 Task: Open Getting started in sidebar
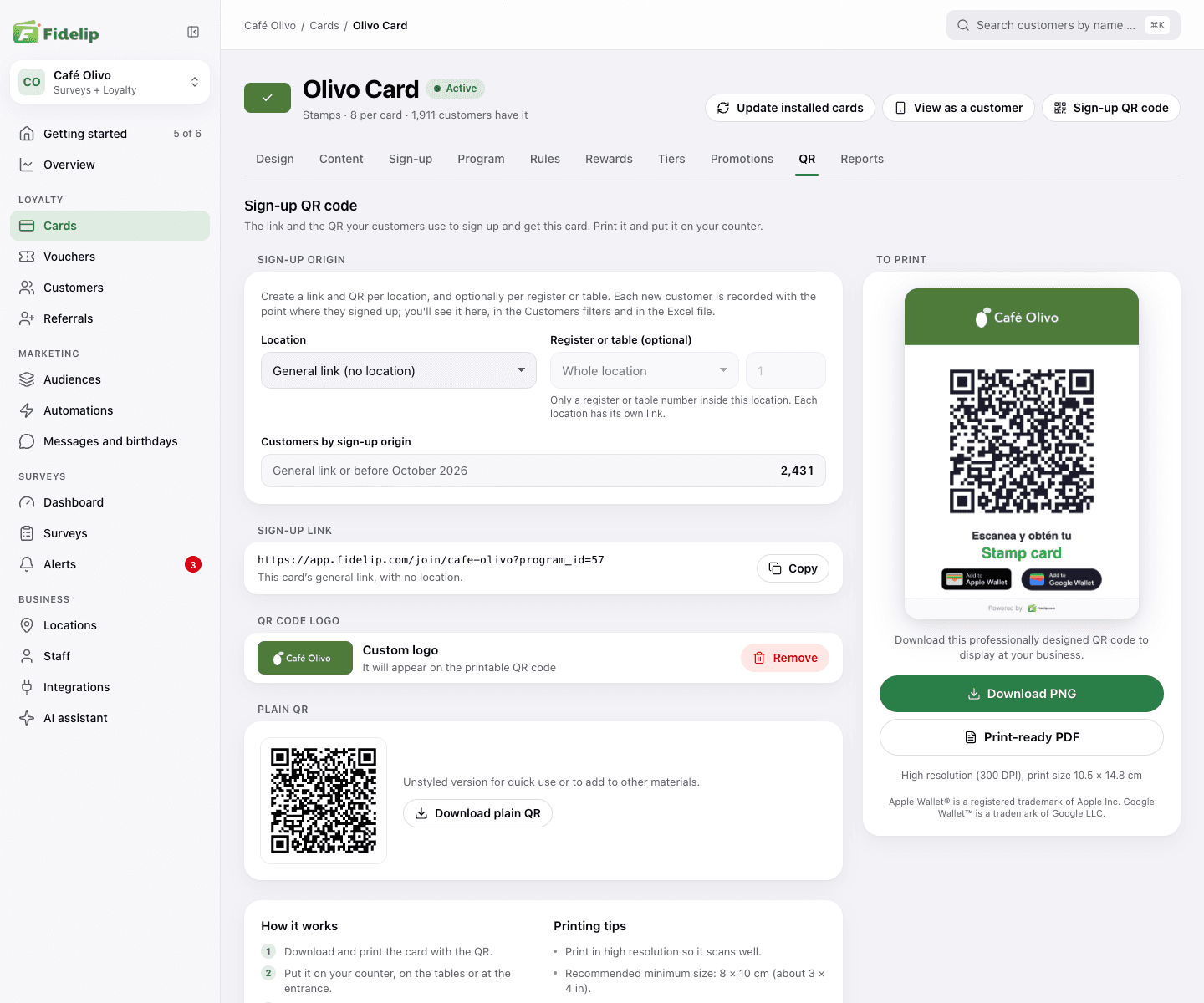pyautogui.click(x=110, y=134)
